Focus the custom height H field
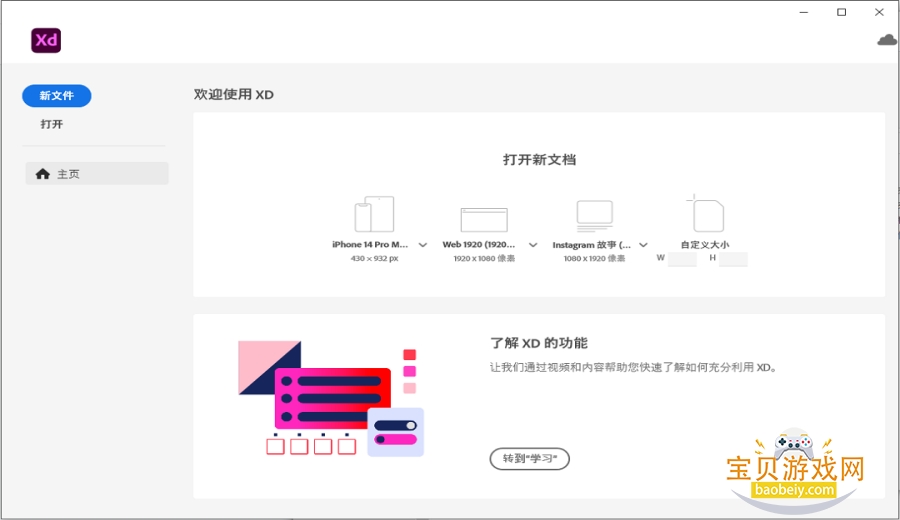This screenshot has height=520, width=900. (x=733, y=259)
